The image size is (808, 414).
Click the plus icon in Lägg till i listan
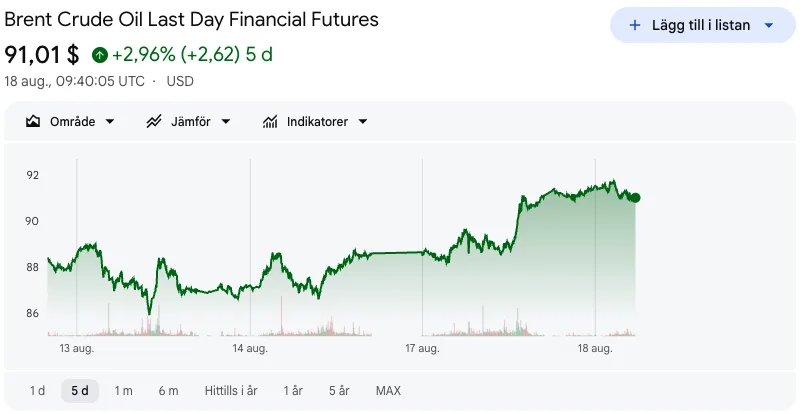[635, 25]
